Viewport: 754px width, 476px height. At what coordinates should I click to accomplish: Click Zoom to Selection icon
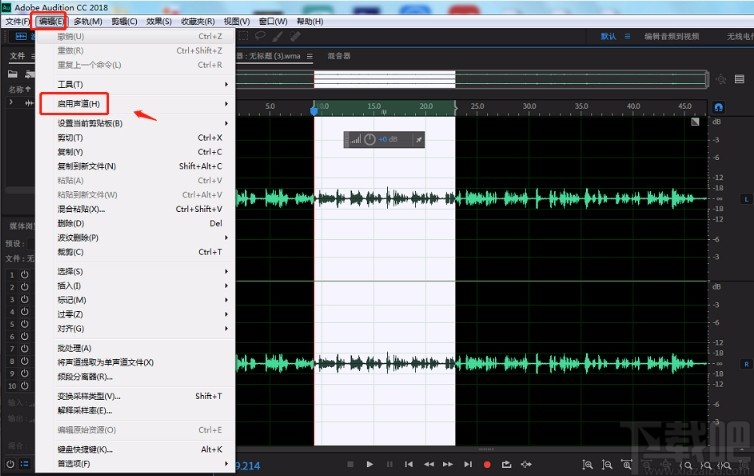click(x=725, y=465)
